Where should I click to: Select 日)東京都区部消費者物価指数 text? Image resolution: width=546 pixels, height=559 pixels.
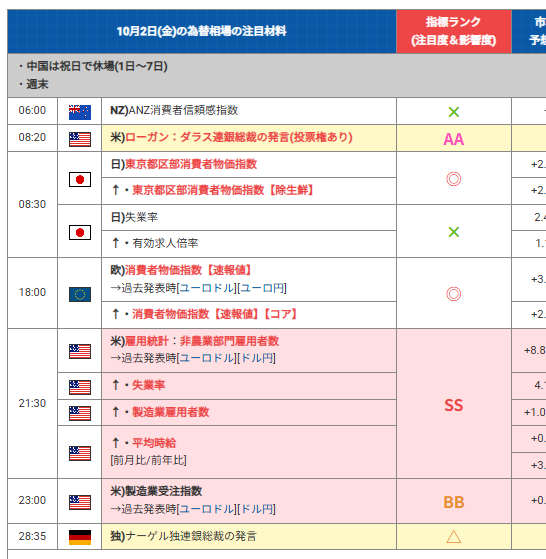[x=184, y=164]
